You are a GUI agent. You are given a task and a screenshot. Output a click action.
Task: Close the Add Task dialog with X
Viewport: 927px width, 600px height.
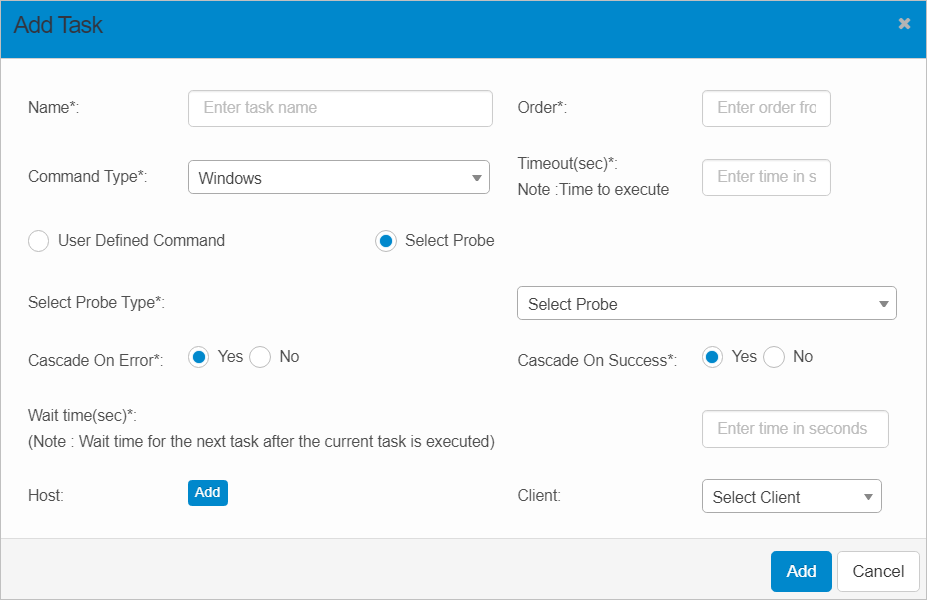(x=904, y=24)
